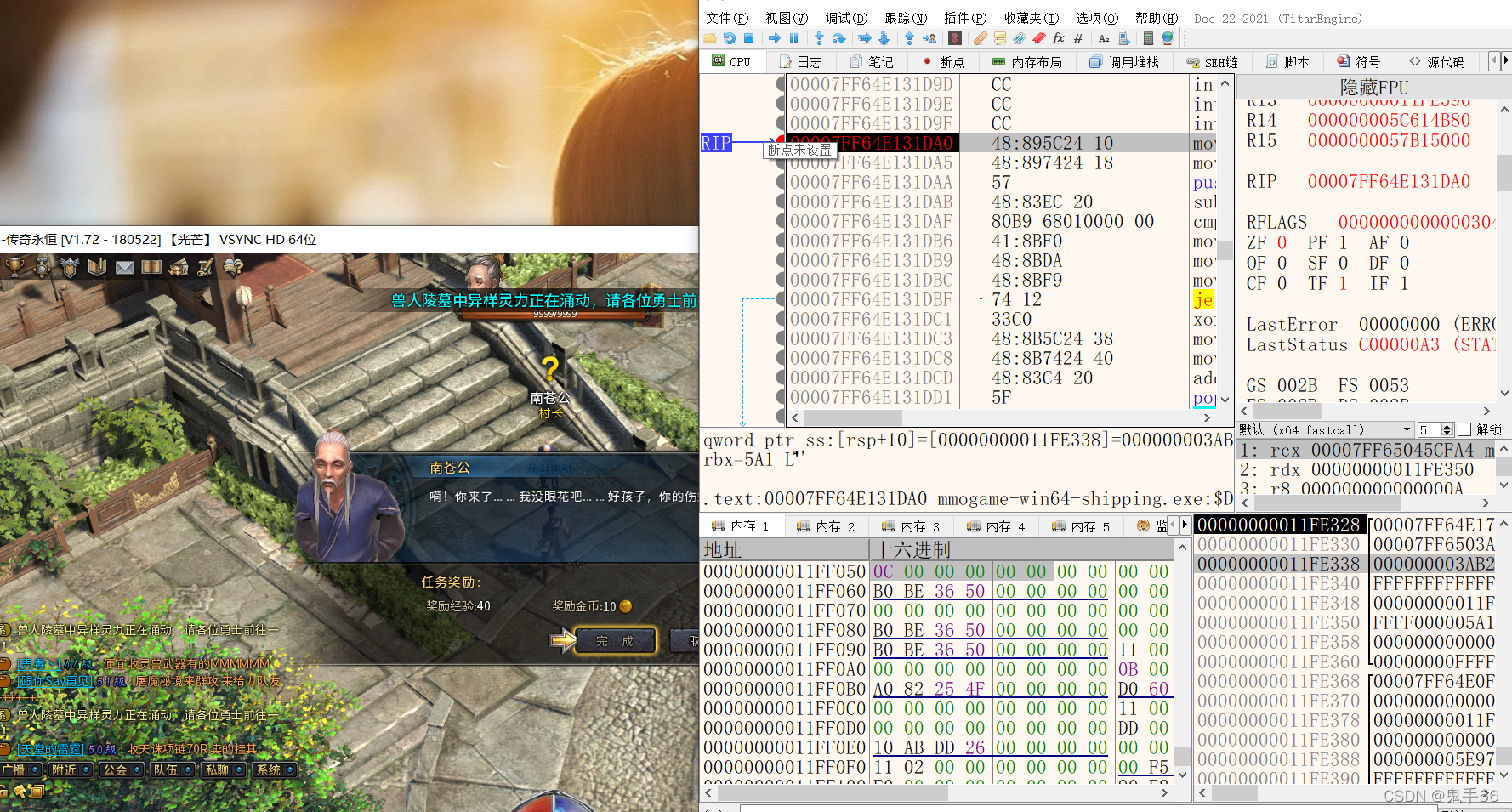Click the memory dump horizontal scrollbar thumb

[833, 792]
